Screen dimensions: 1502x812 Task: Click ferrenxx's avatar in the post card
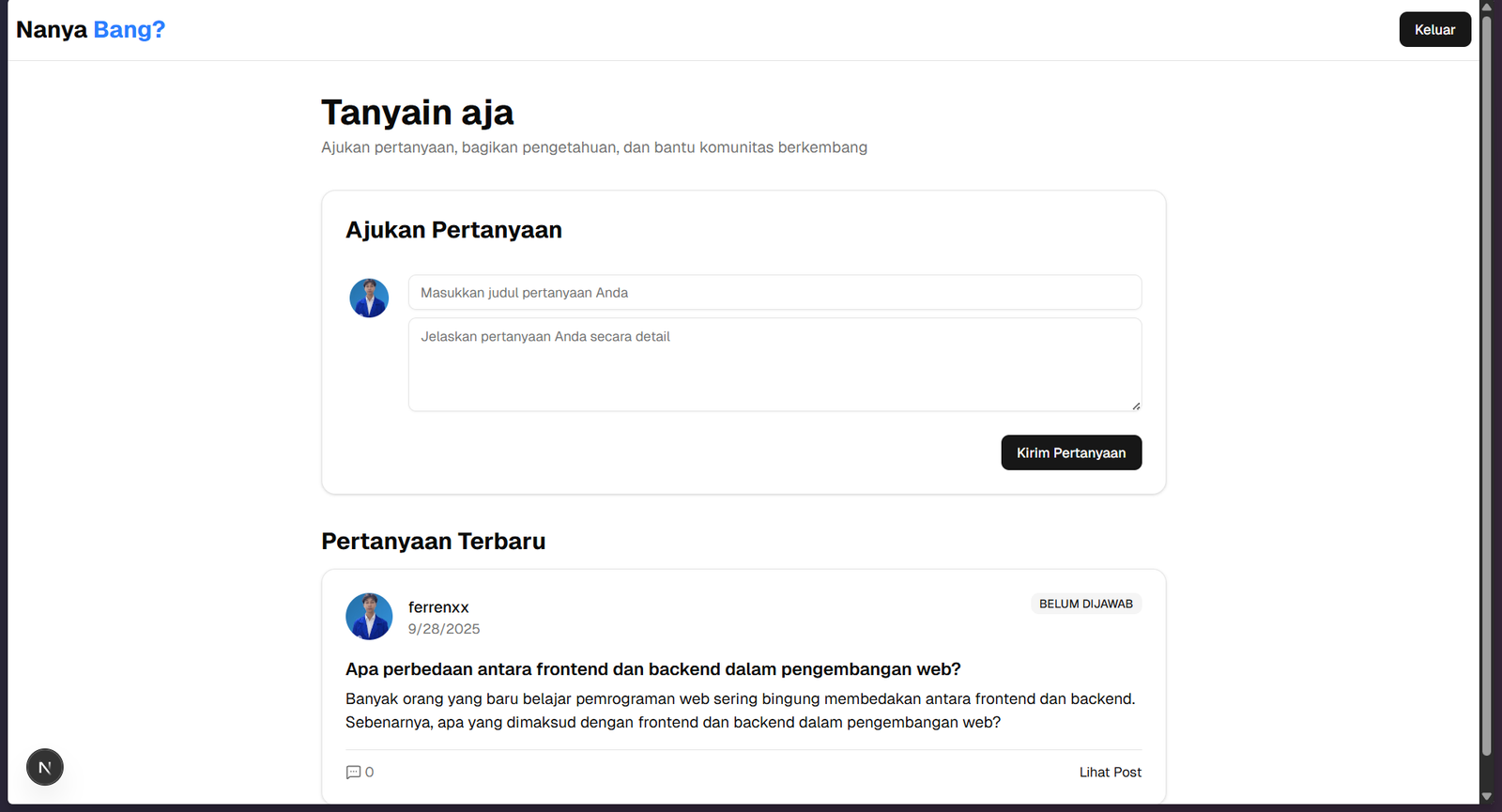tap(369, 617)
